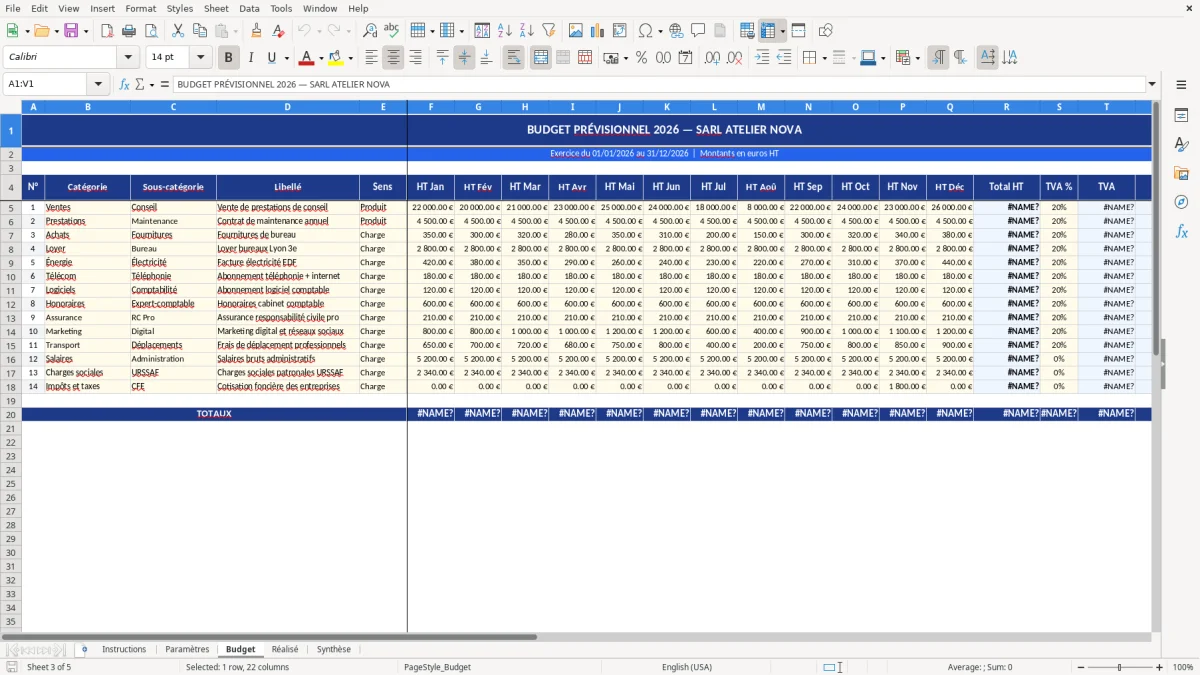Insert a comment
1200x675 pixels.
click(x=698, y=31)
